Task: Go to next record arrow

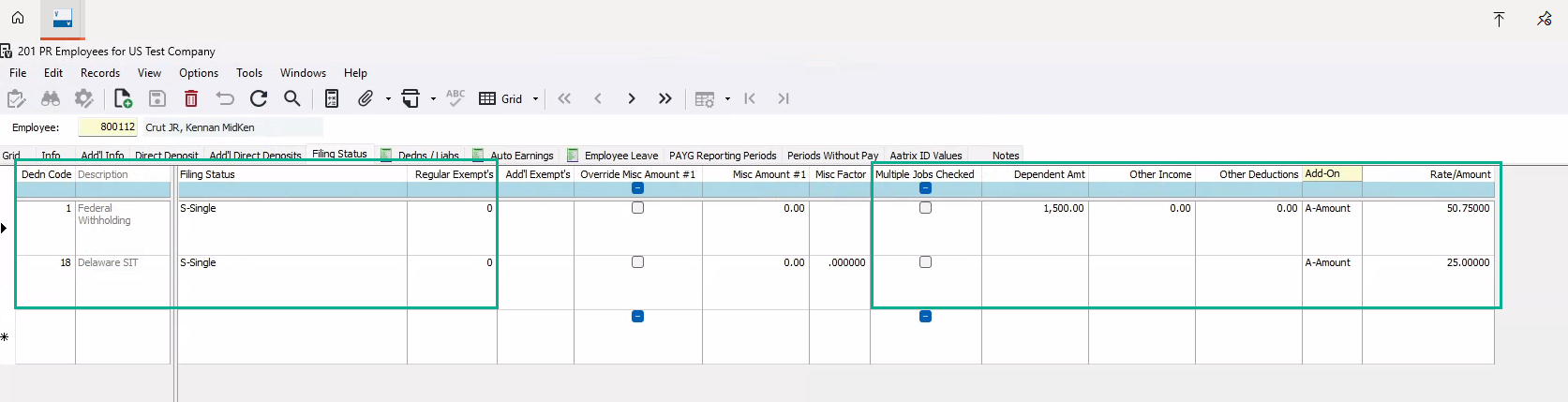Action: [632, 98]
